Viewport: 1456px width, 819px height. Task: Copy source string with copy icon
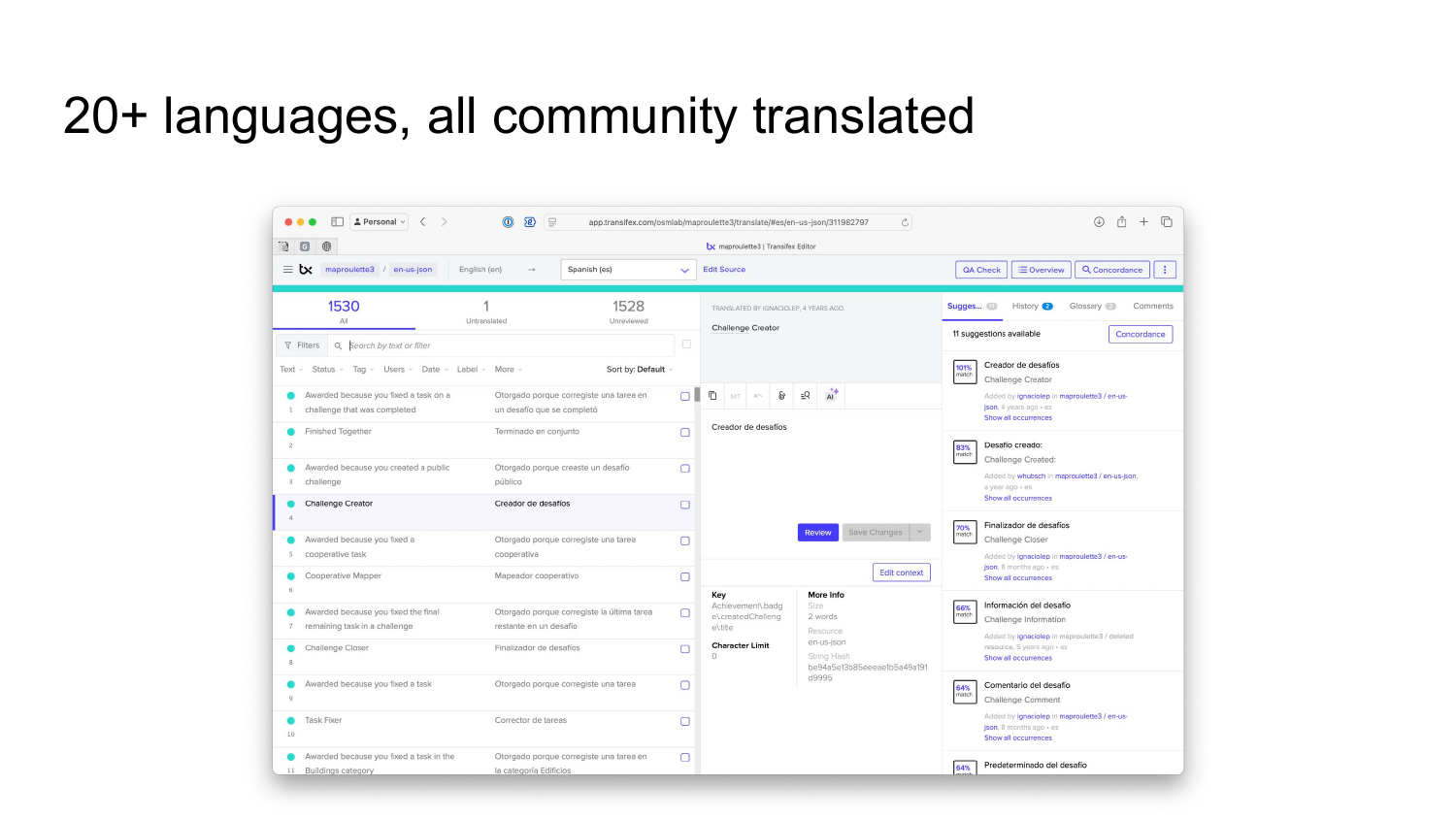click(x=712, y=396)
